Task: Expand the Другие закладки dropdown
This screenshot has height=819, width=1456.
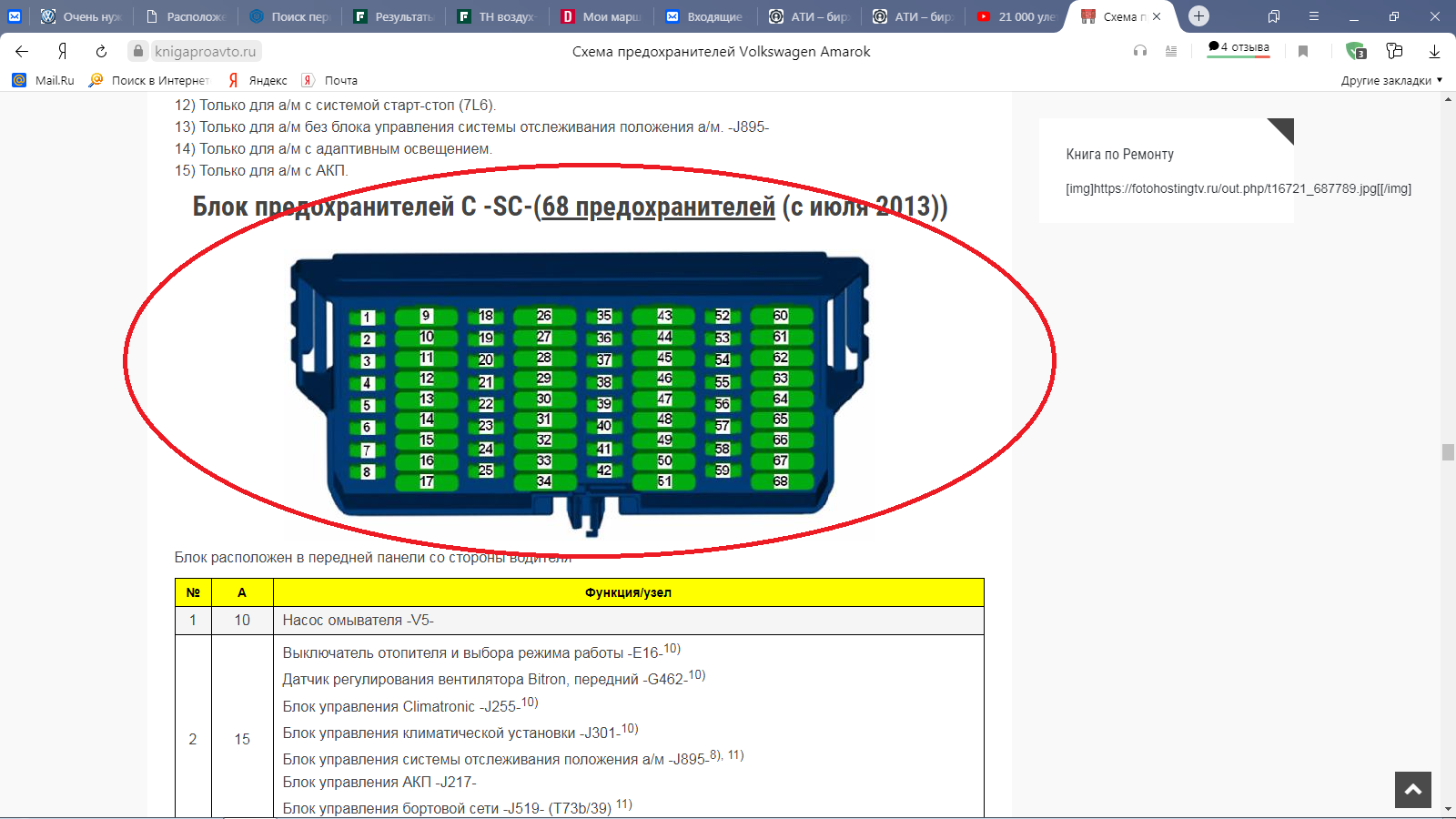Action: [1391, 80]
